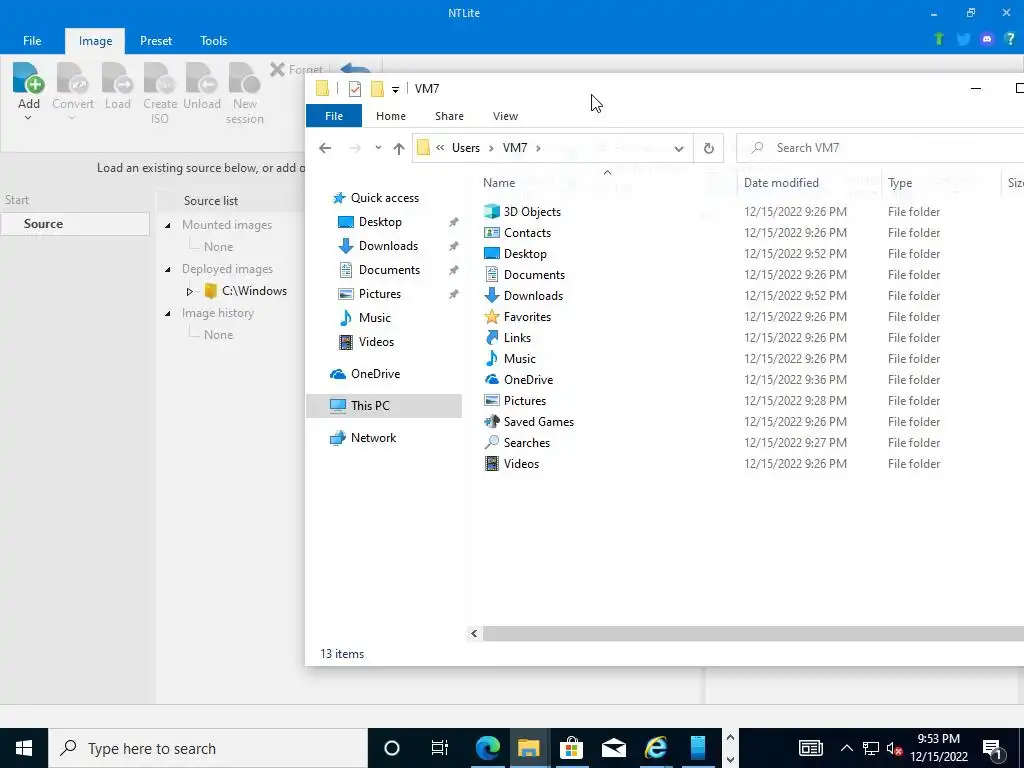Sort the file list by the Name column

(499, 183)
